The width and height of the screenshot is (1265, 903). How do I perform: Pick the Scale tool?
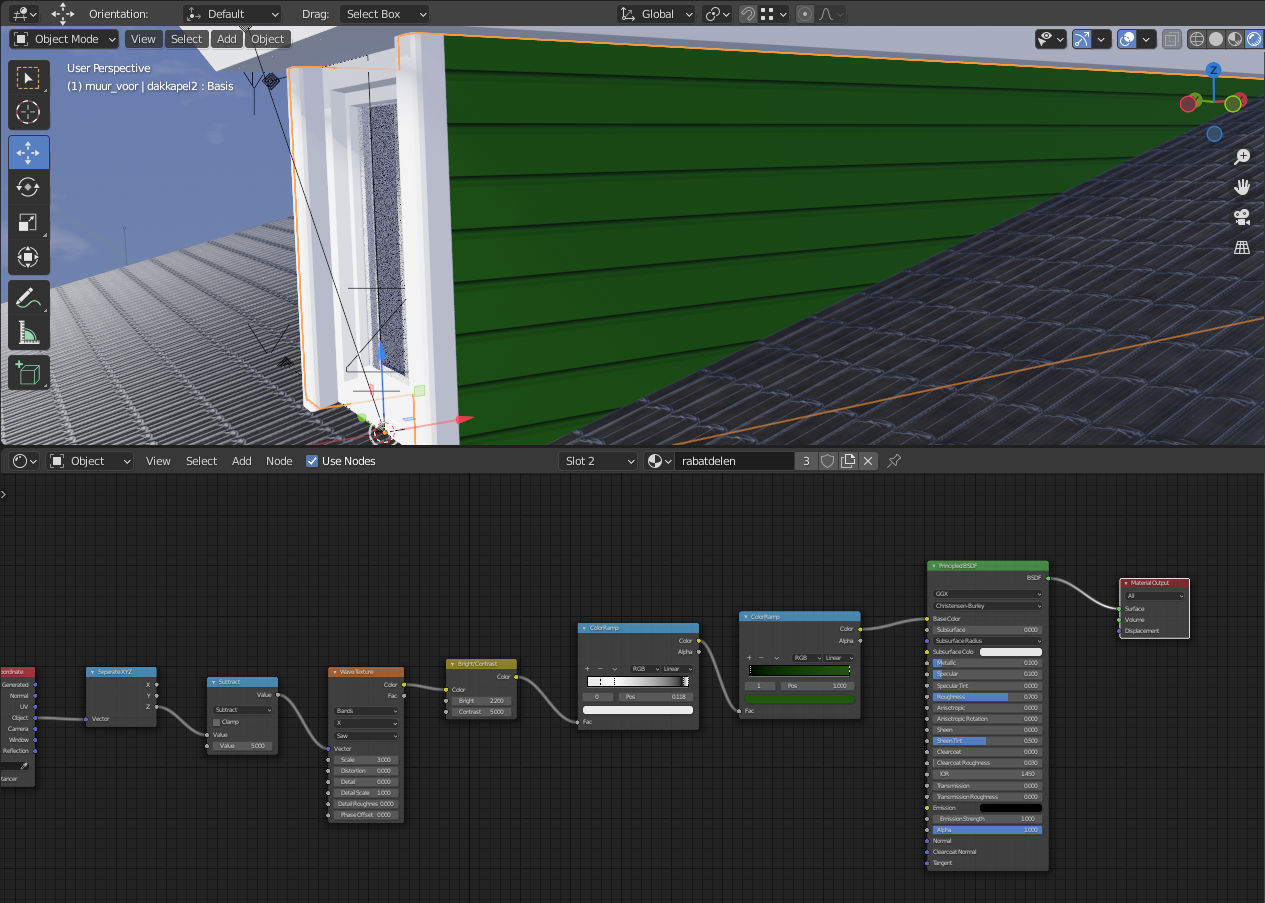(x=29, y=223)
